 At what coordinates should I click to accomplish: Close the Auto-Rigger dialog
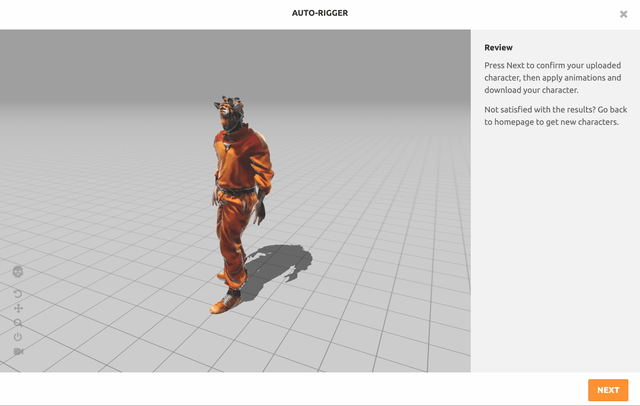(x=624, y=15)
